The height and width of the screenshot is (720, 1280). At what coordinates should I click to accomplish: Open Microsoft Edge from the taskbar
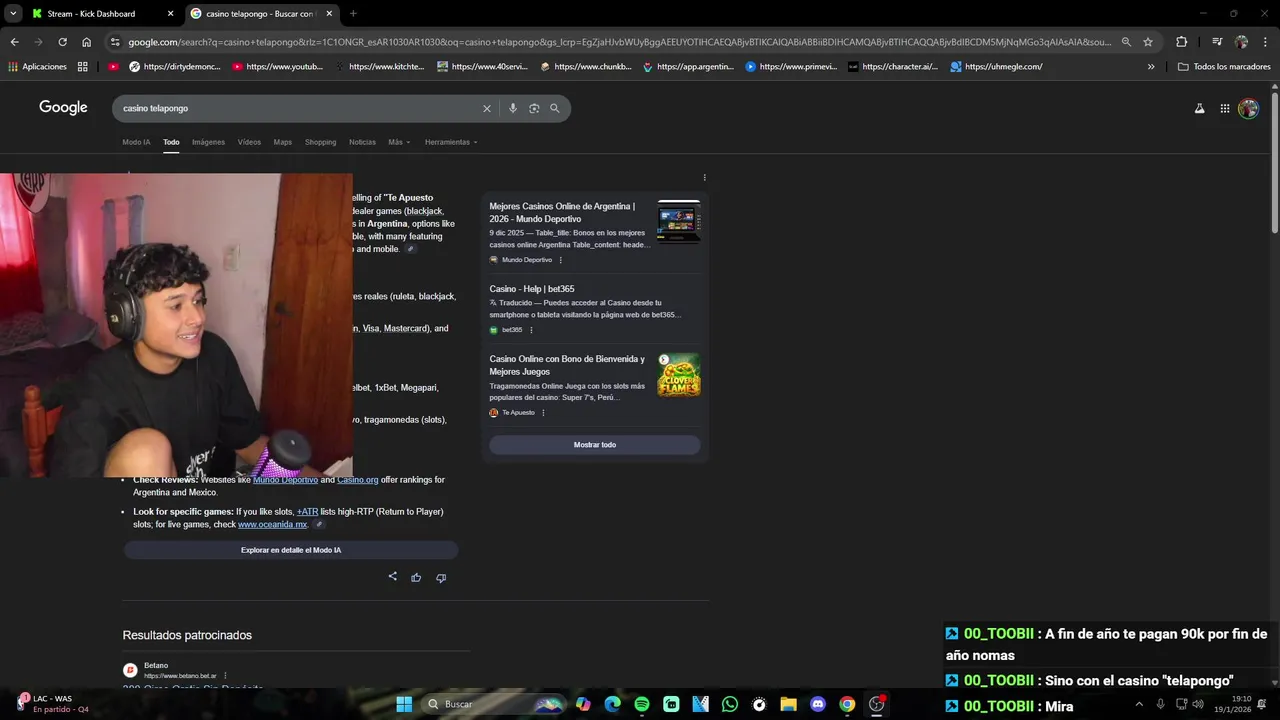pos(613,704)
